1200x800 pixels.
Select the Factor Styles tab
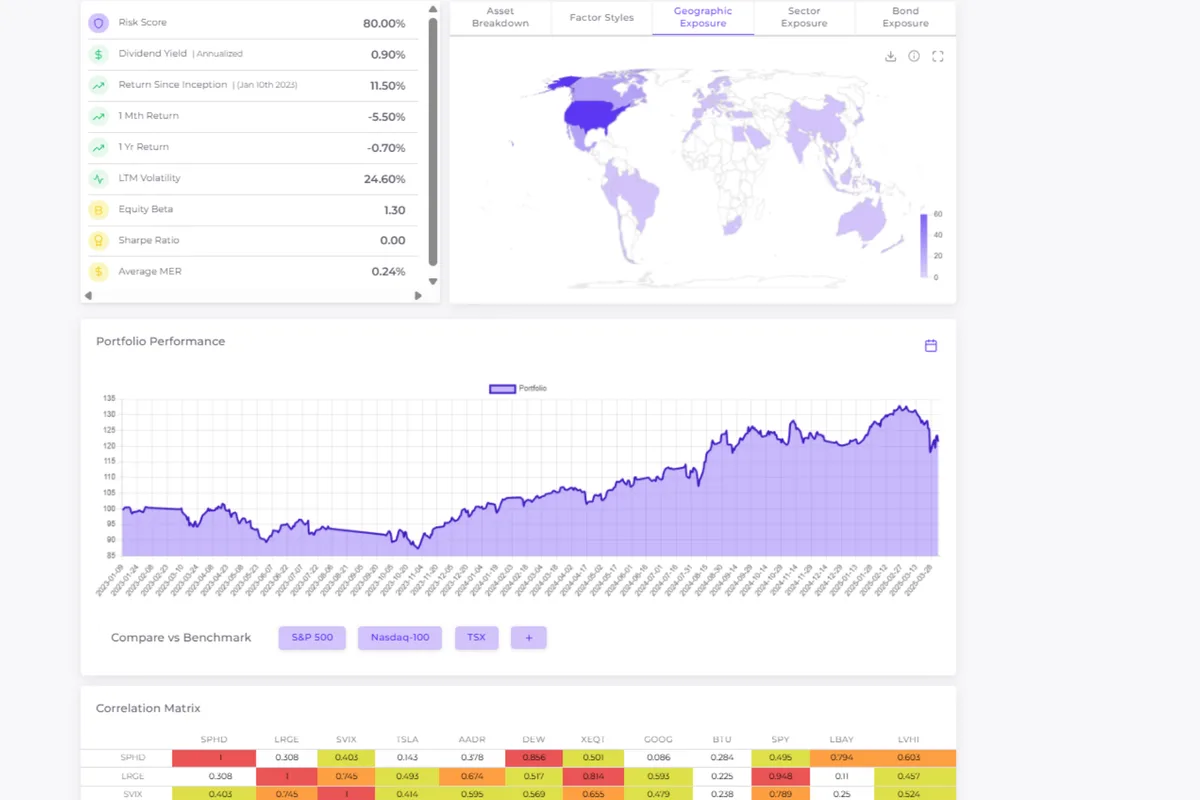tap(601, 18)
